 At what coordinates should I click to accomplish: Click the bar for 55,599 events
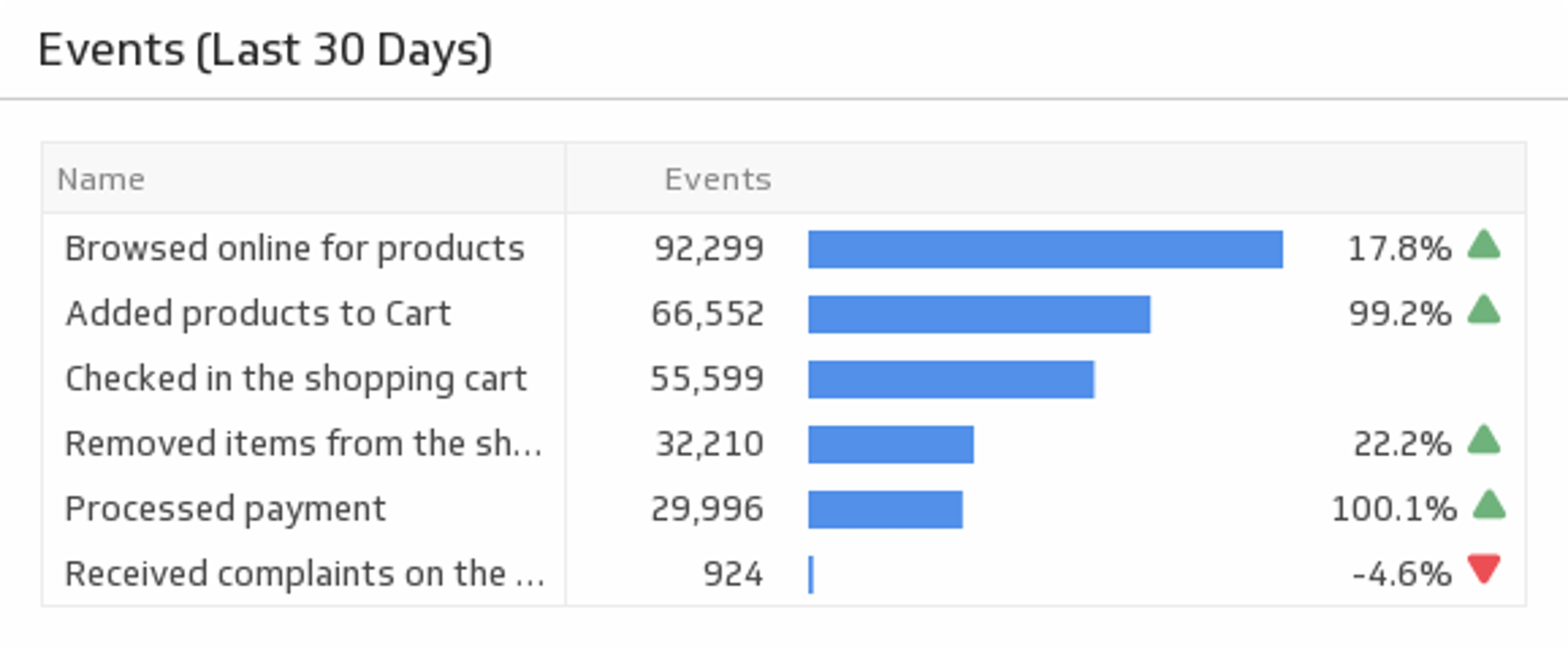pos(951,379)
